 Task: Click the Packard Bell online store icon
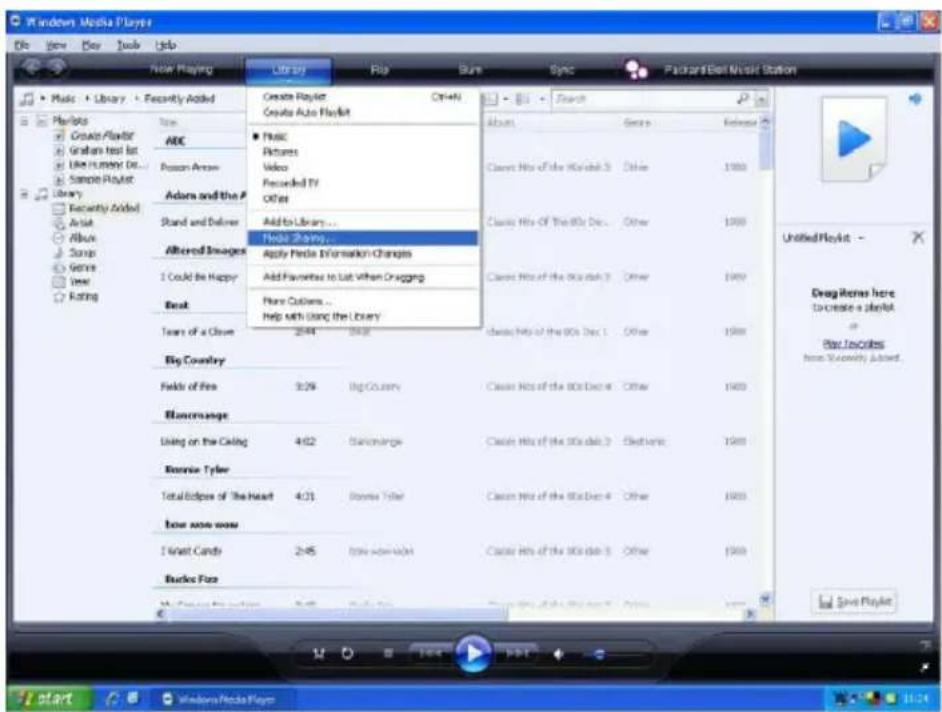coord(636,70)
